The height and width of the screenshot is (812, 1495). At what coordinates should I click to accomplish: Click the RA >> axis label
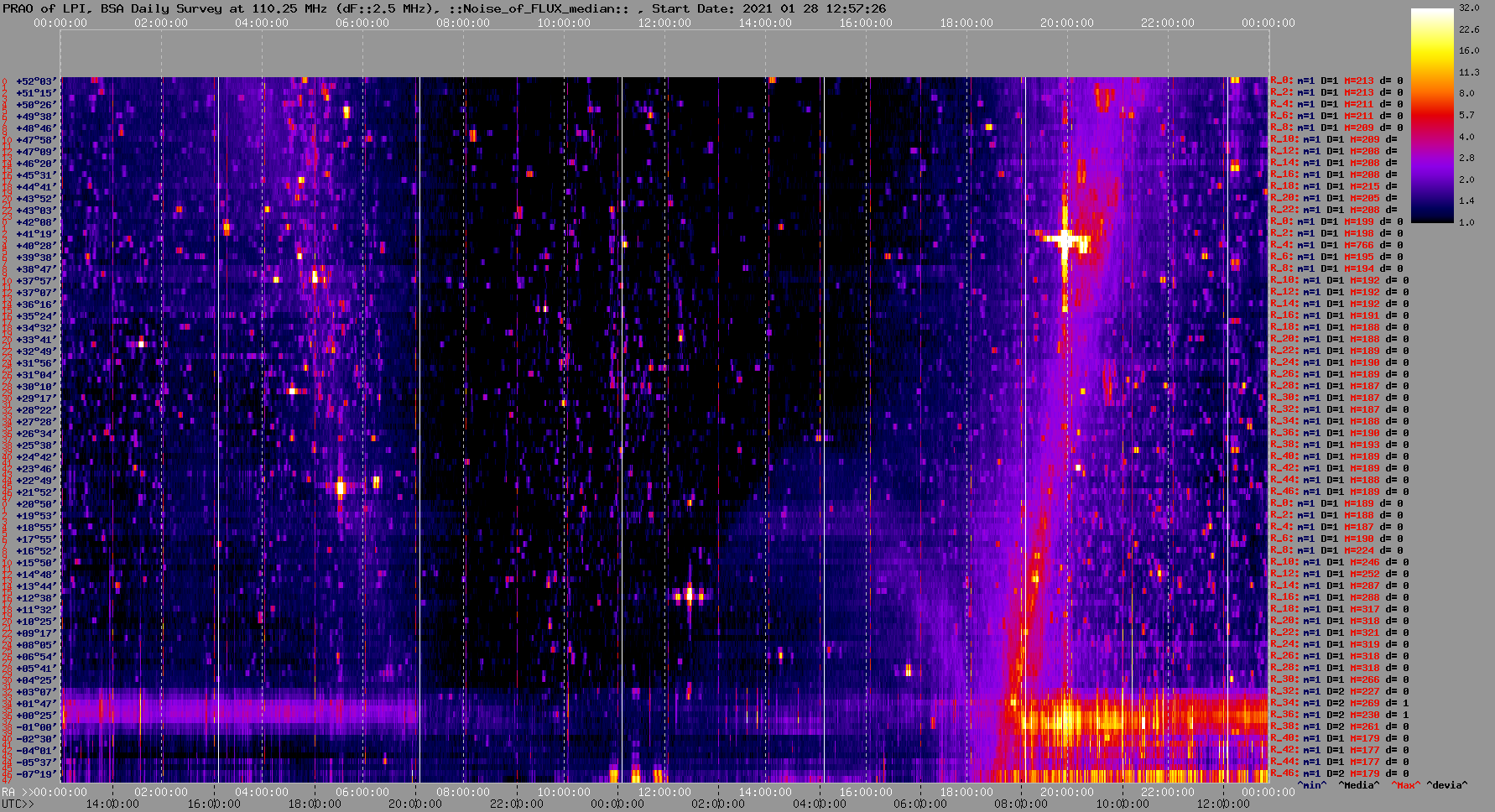[x=17, y=792]
